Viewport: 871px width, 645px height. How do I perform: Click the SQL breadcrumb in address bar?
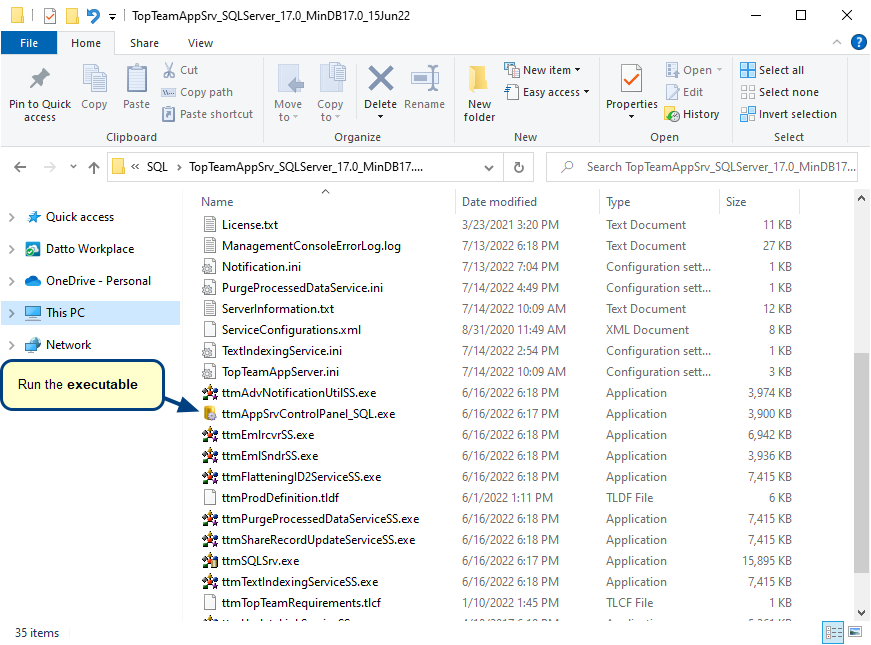(157, 167)
